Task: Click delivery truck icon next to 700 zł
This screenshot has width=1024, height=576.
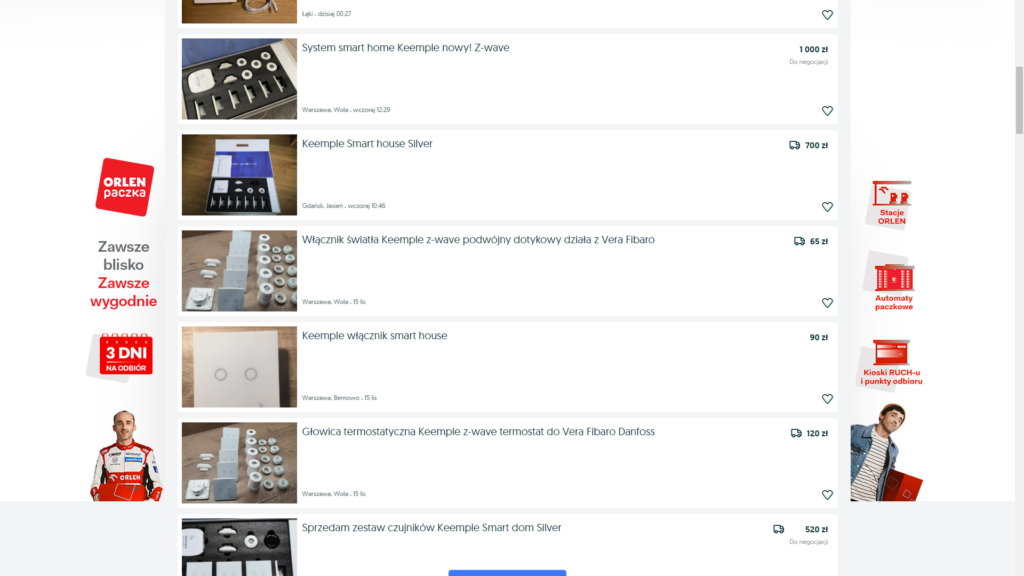Action: 794,146
